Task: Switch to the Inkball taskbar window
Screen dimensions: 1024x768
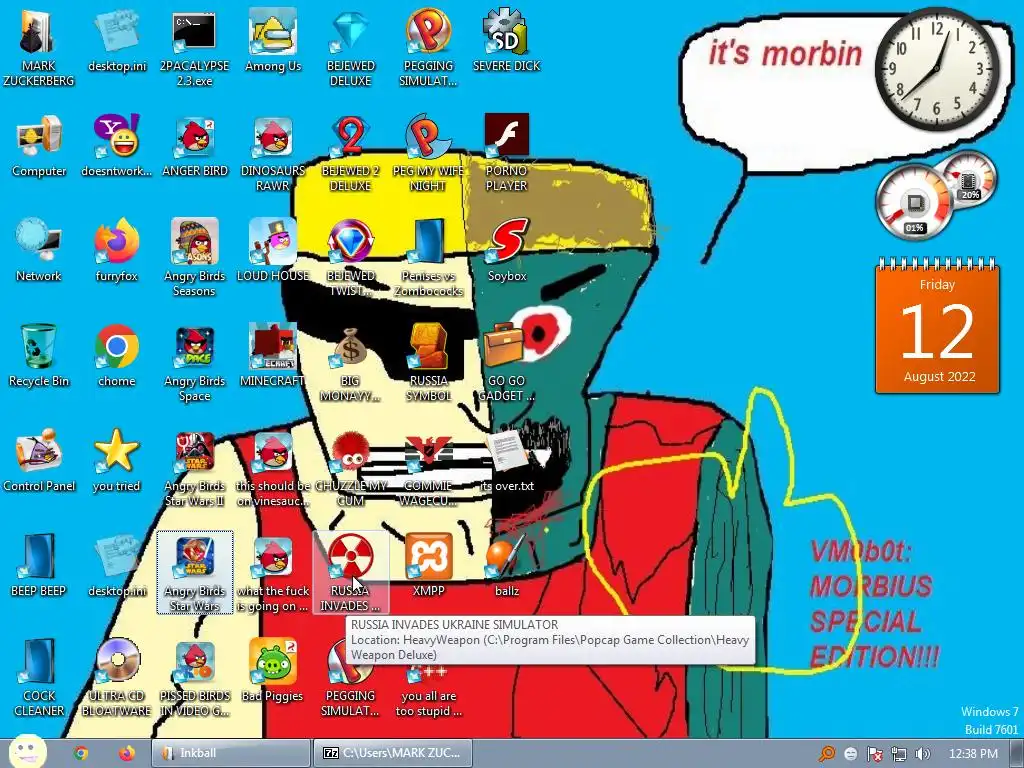Action: point(231,753)
